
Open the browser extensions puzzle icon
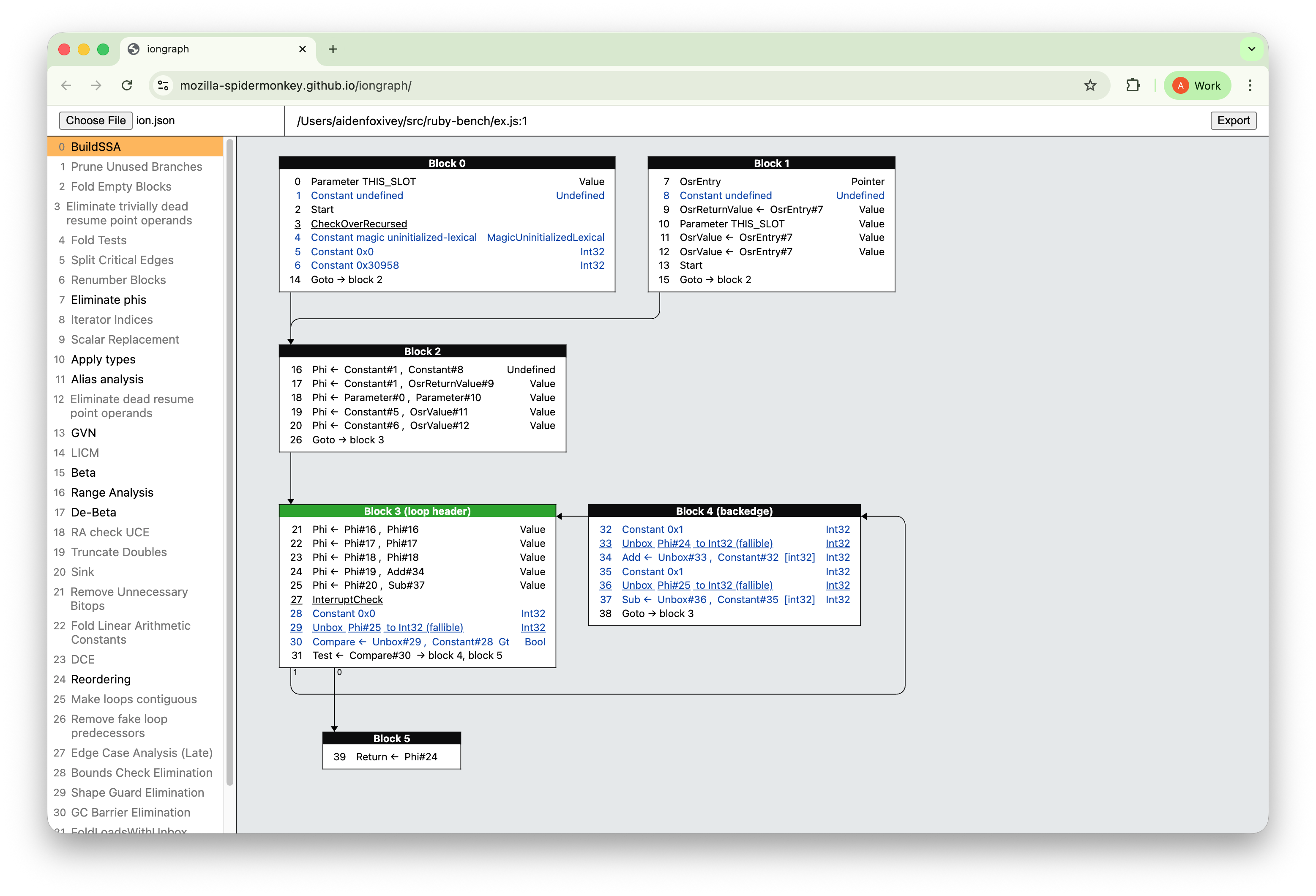(x=1133, y=85)
